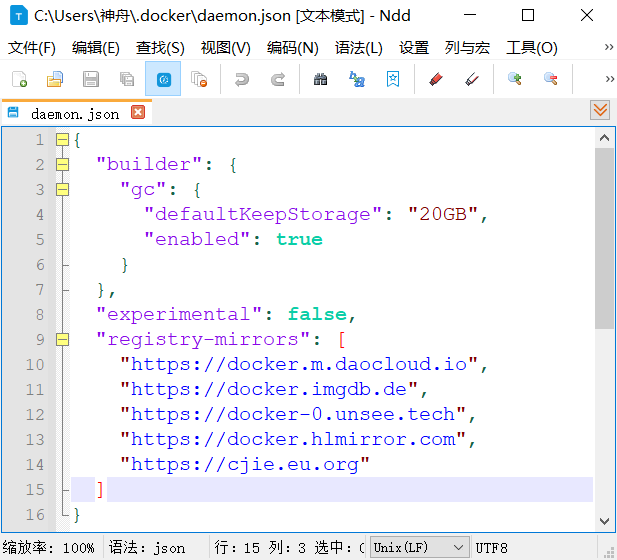
Task: Open the Unix(LF) line ending dropdown
Action: [x=419, y=547]
